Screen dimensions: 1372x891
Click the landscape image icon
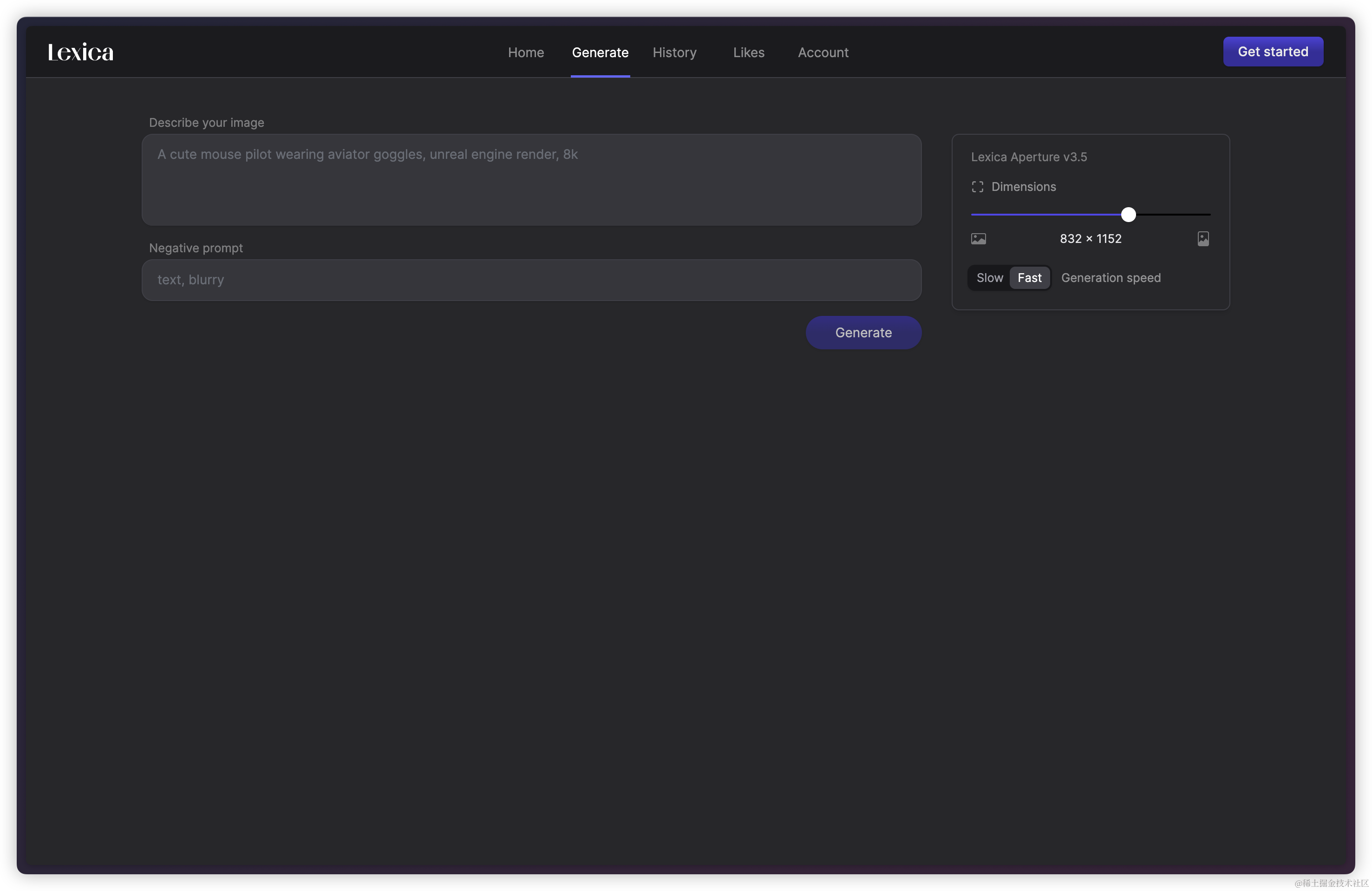click(x=978, y=239)
